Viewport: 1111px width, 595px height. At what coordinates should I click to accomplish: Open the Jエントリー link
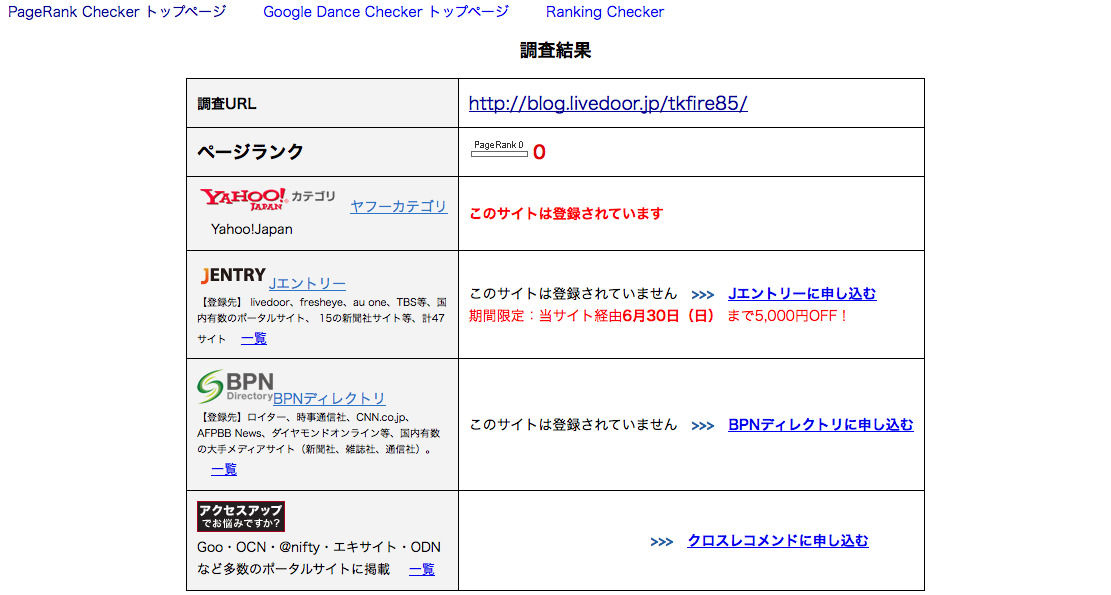click(x=308, y=283)
